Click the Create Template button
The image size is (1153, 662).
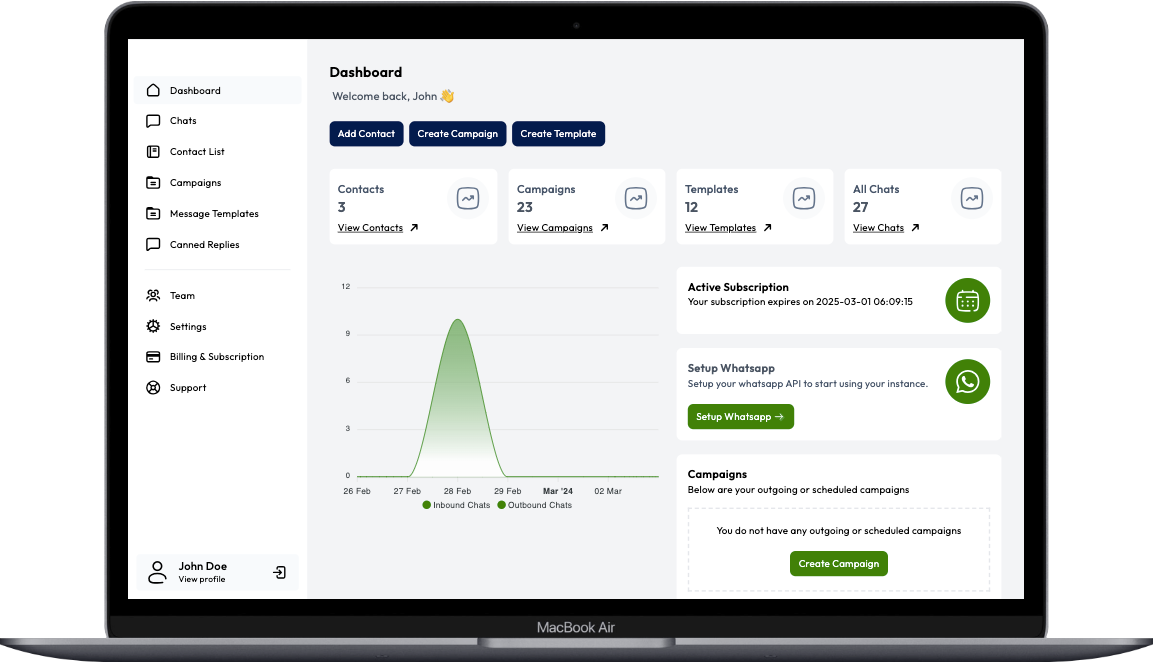click(558, 133)
